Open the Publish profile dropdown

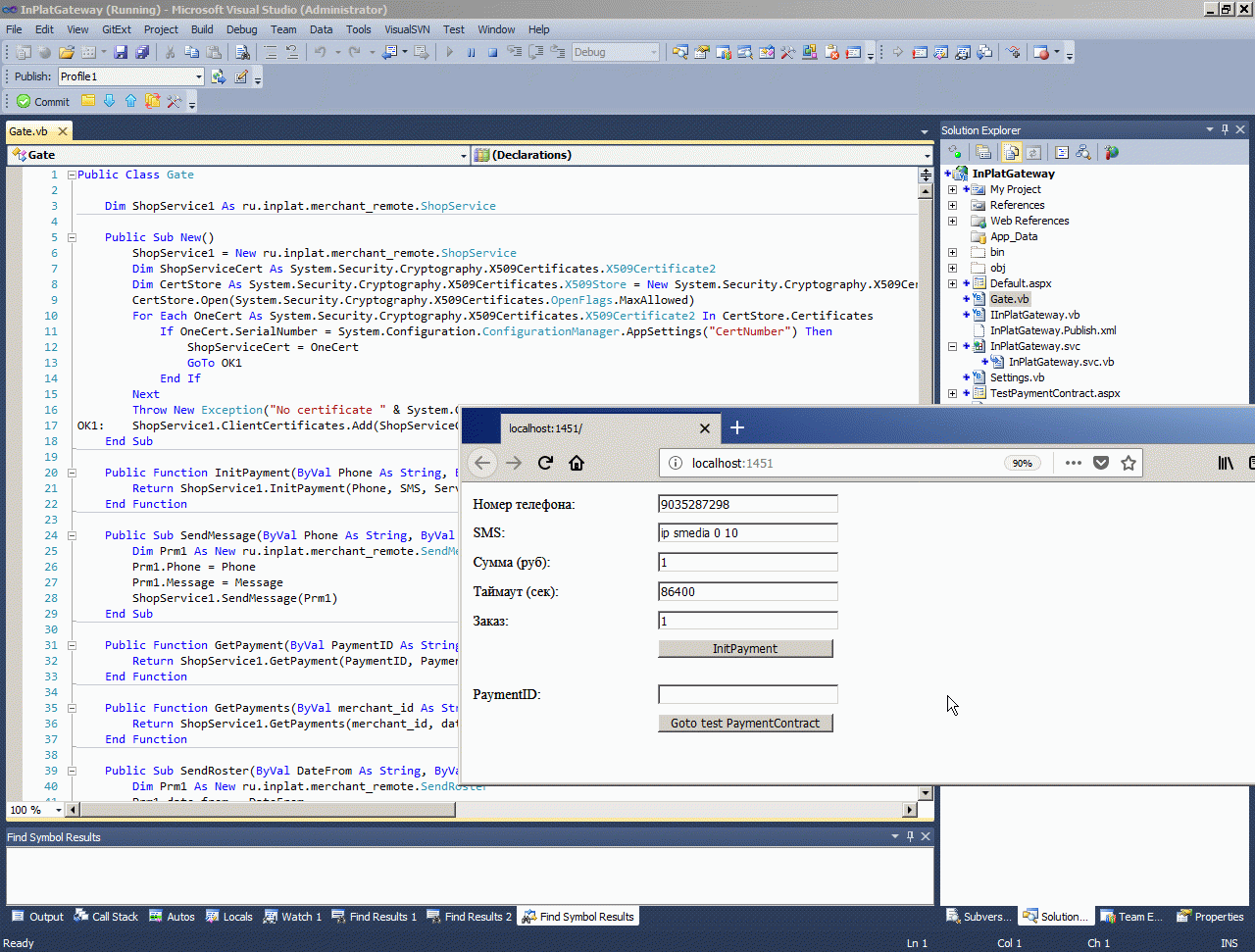coord(198,76)
